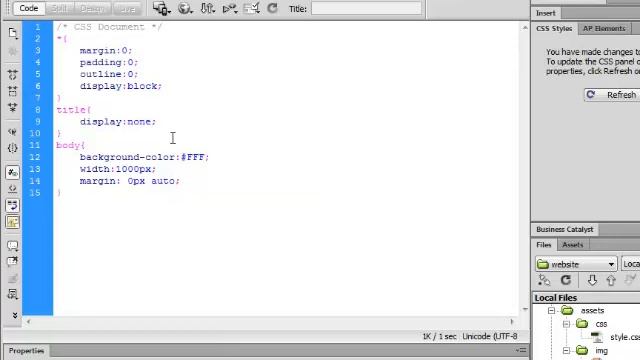The image size is (640, 360).
Task: Click the Check Out files icon
Action: (x=631, y=280)
